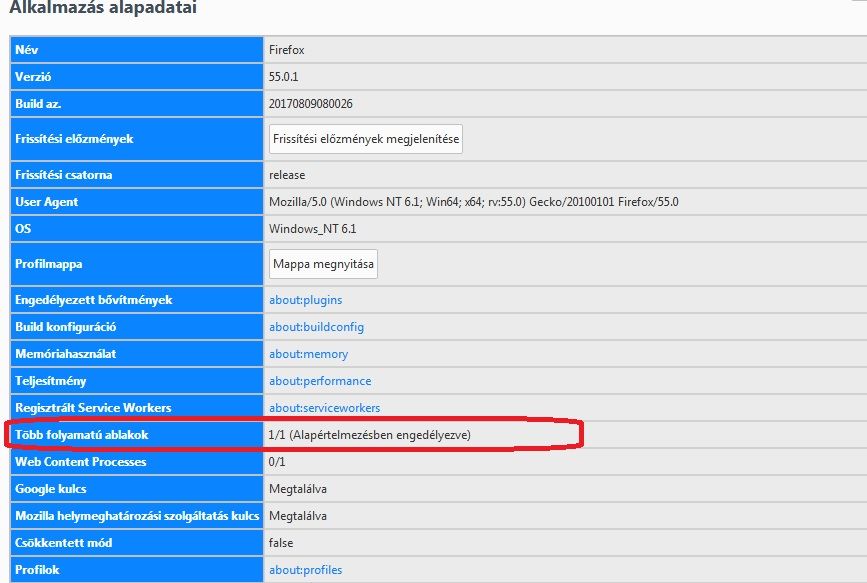The image size is (867, 583).
Task: Select Megtalálva in Mozilla helymeghatározási row
Action: (x=298, y=516)
